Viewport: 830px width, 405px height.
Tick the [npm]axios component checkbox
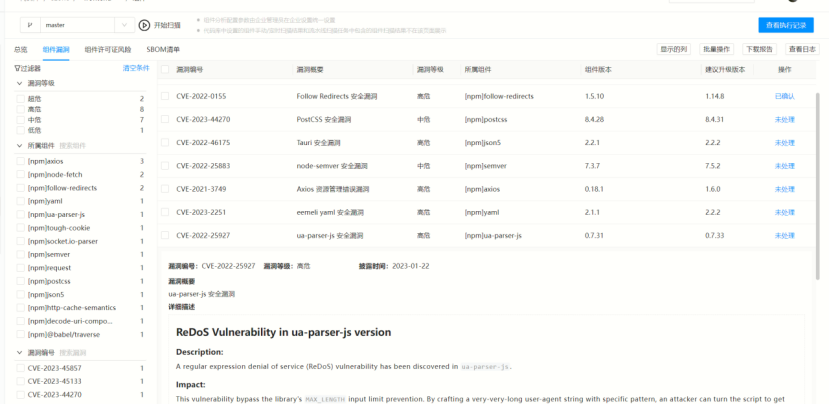21,161
